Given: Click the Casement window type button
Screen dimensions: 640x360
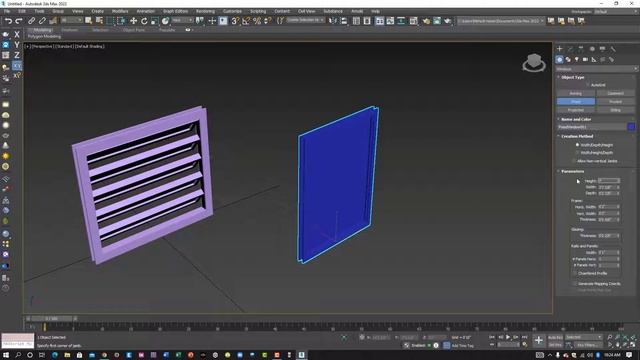Looking at the screenshot, I should pyautogui.click(x=615, y=93).
